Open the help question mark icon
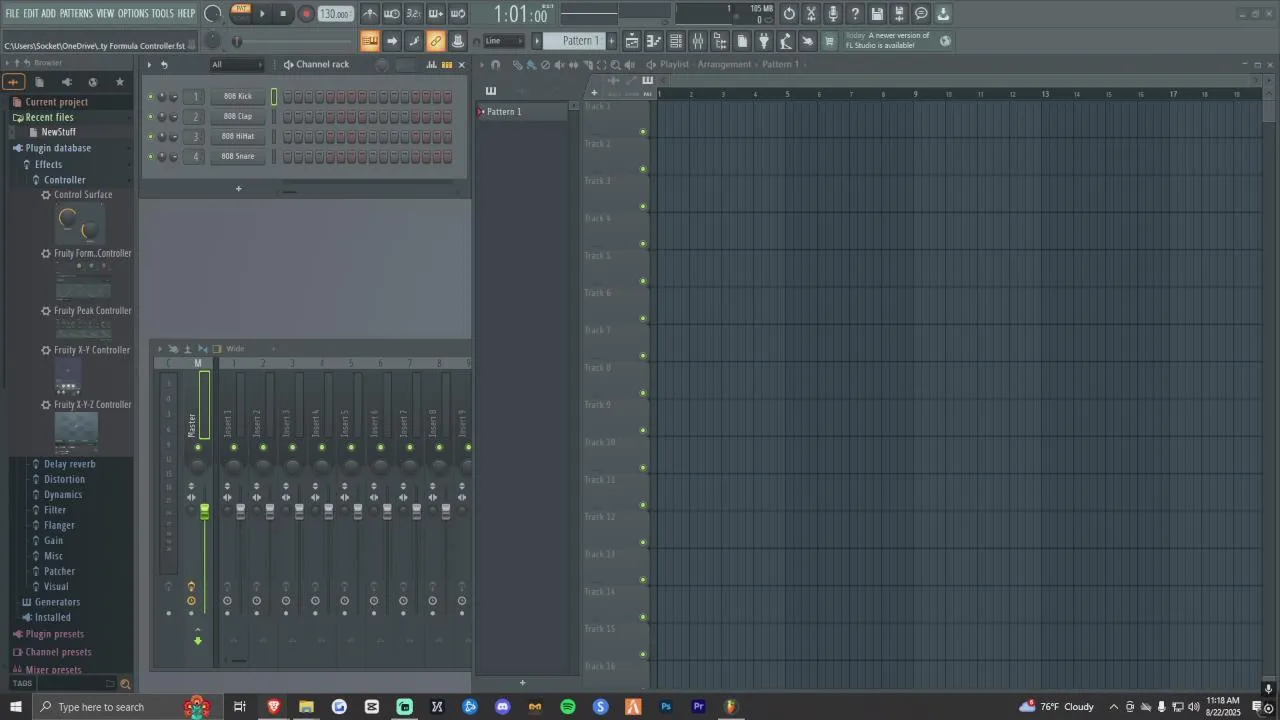 click(855, 14)
